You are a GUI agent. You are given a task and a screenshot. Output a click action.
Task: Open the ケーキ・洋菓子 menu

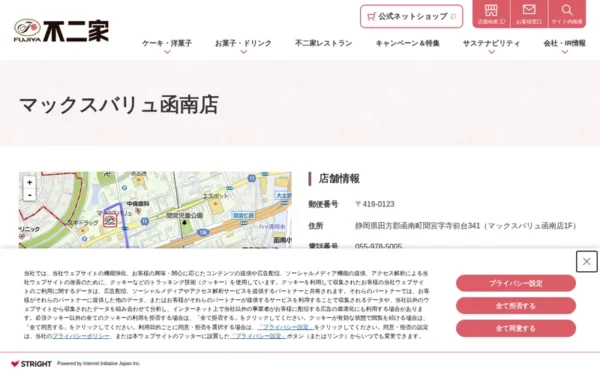coord(167,43)
